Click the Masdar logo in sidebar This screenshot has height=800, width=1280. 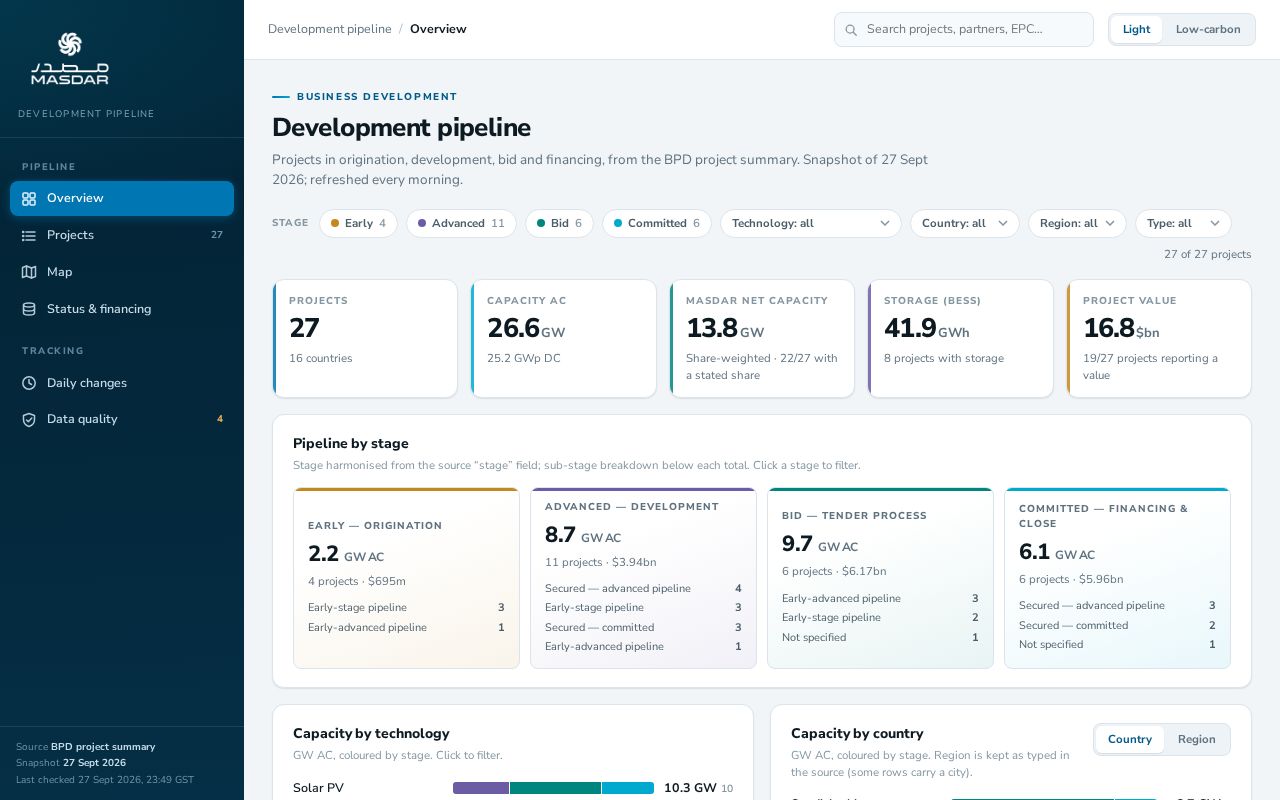coord(70,58)
